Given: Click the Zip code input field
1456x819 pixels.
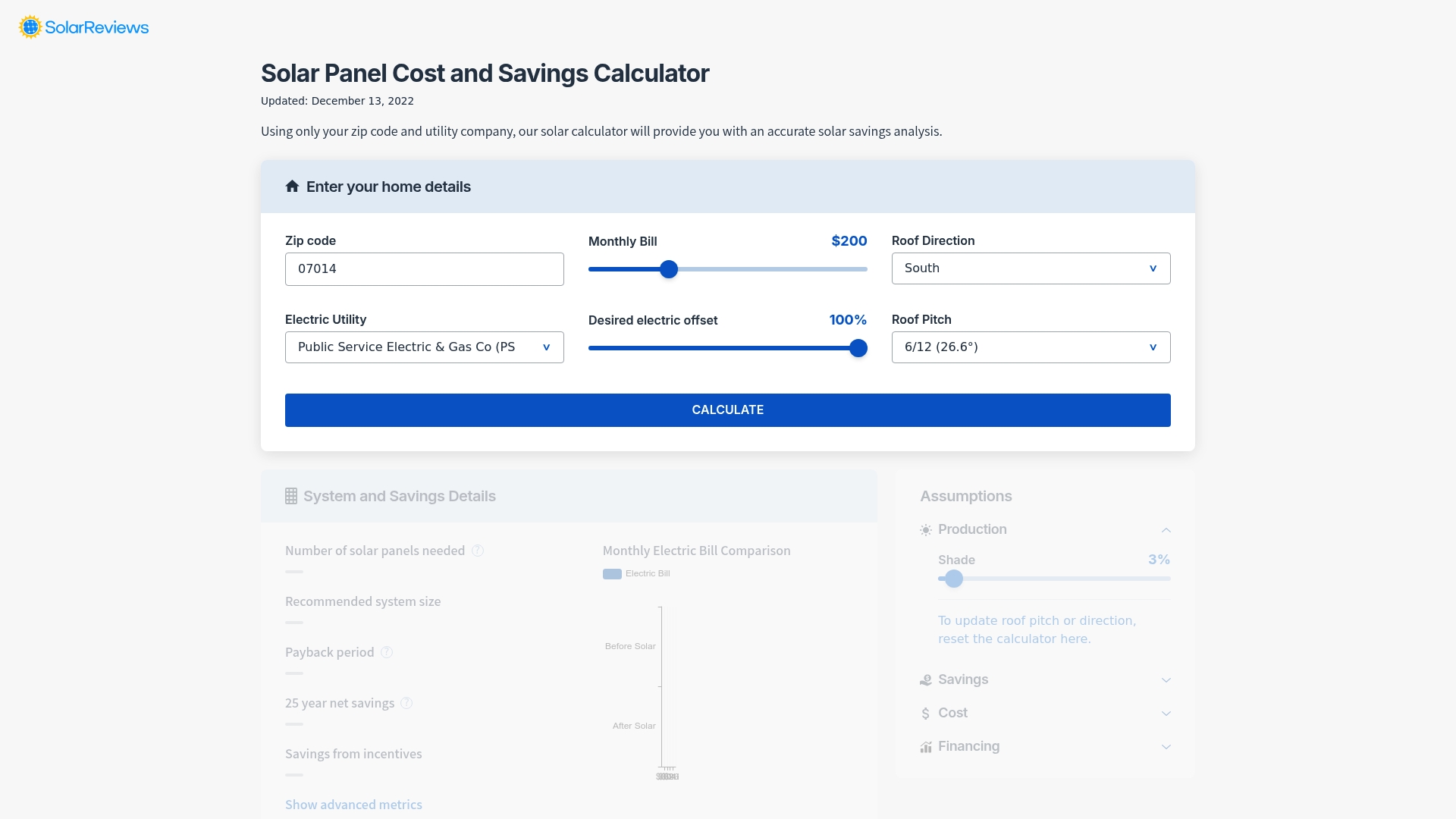Looking at the screenshot, I should pos(424,268).
